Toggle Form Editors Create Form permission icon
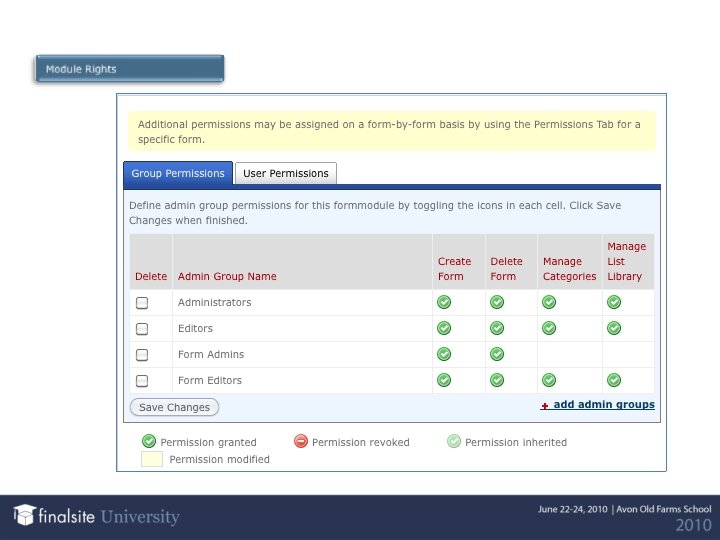This screenshot has height=540, width=720. click(x=444, y=380)
